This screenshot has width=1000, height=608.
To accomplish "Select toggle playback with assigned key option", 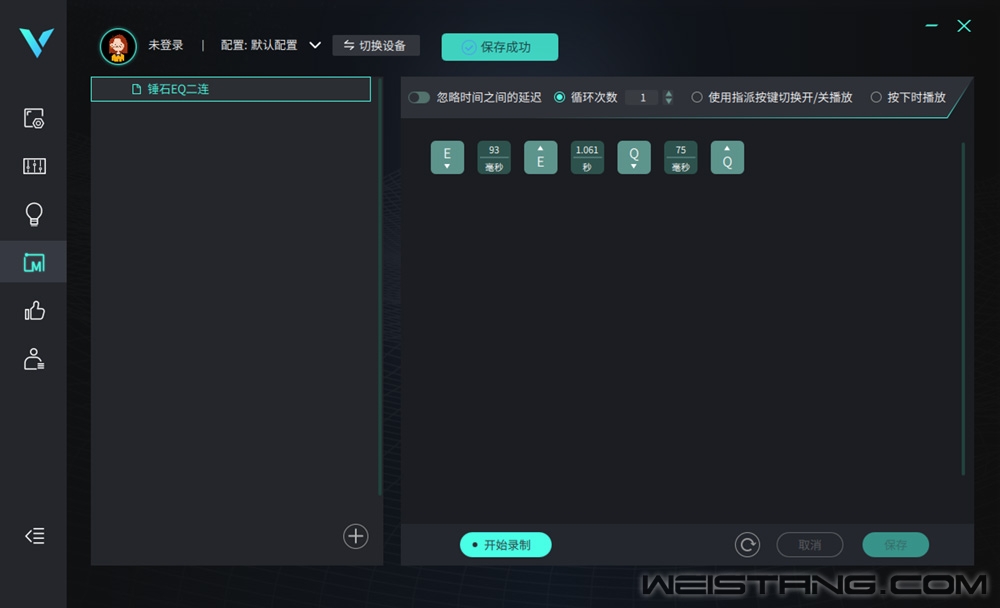I will 697,98.
